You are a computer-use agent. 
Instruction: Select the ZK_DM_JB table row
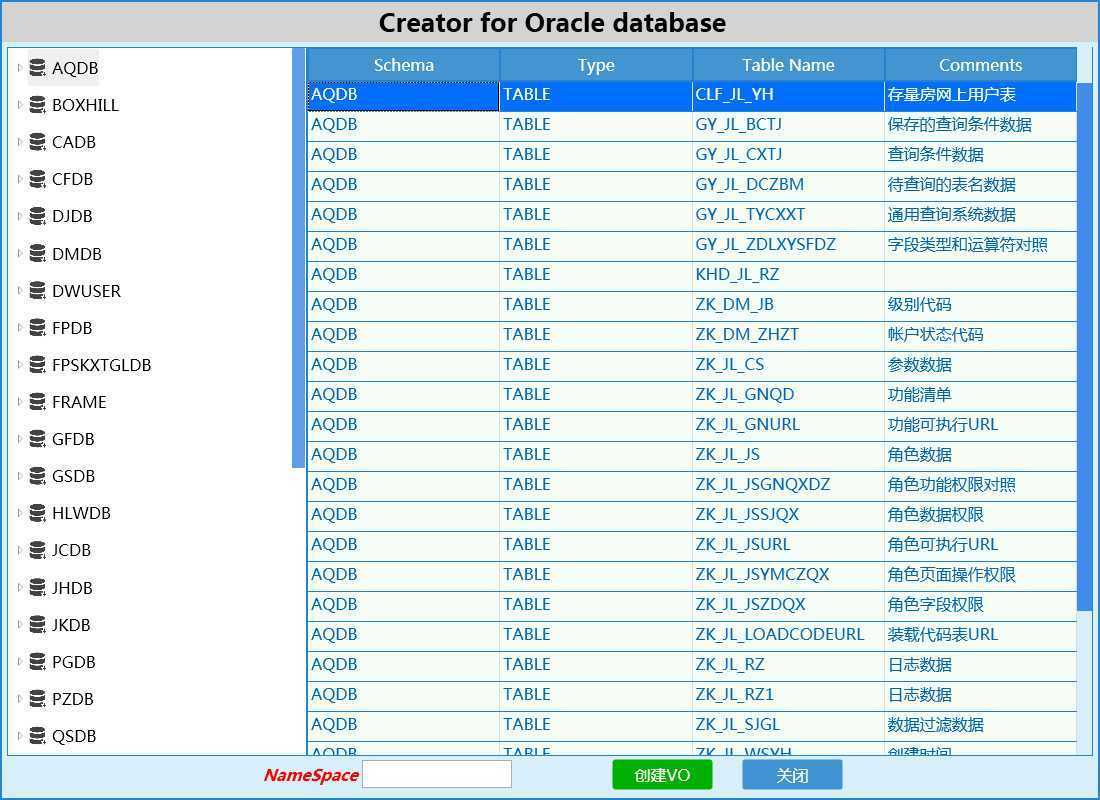coord(692,305)
